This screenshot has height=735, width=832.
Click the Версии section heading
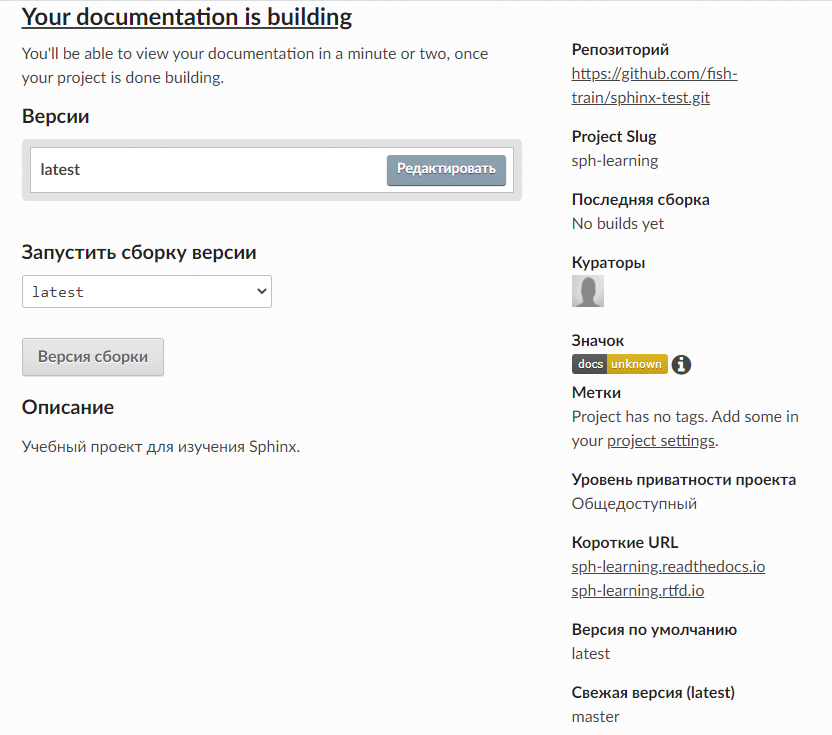click(55, 116)
